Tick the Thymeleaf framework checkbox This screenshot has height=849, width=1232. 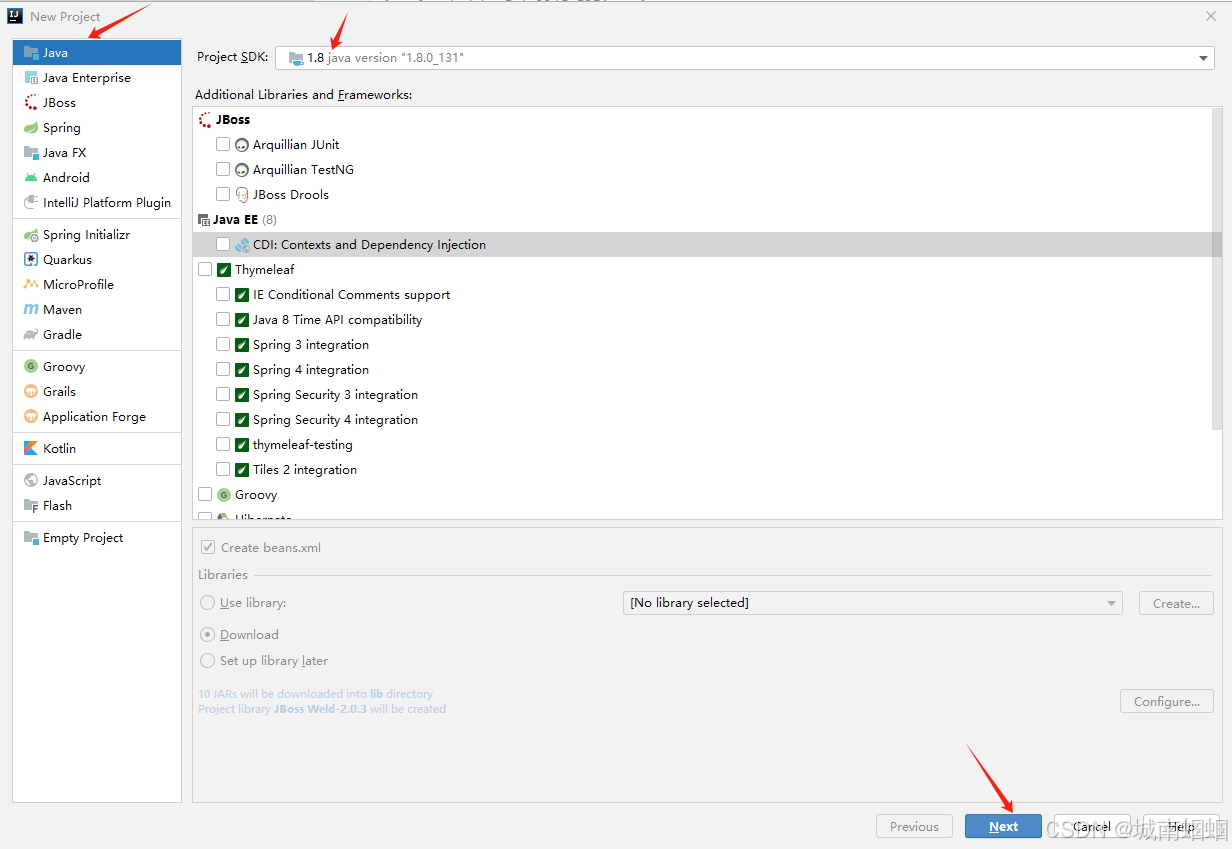pos(205,269)
